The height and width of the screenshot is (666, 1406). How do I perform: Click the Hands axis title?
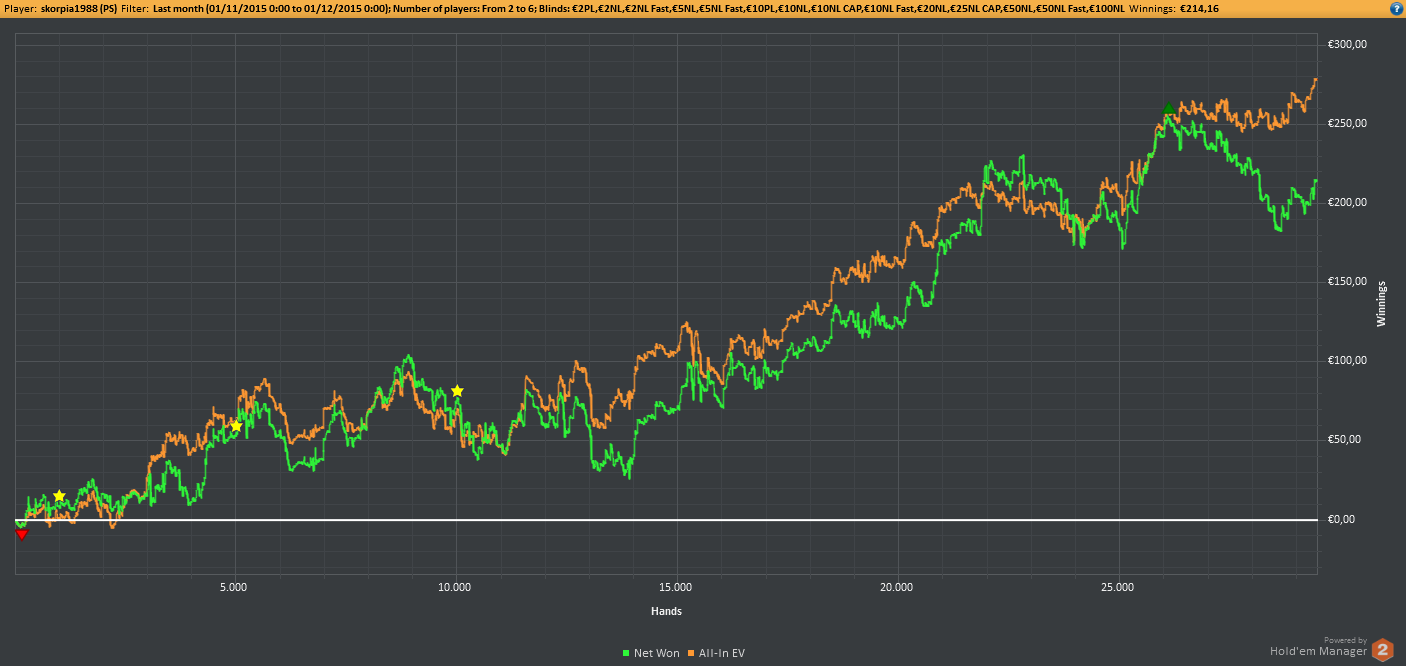[666, 611]
